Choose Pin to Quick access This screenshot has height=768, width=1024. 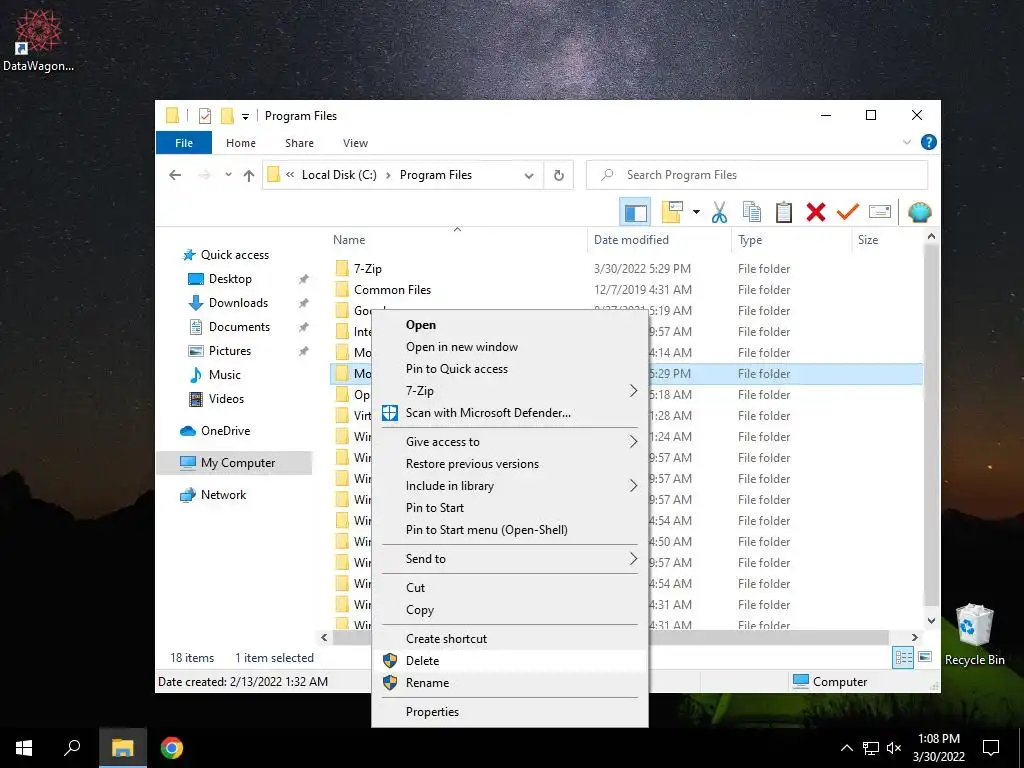(x=456, y=369)
